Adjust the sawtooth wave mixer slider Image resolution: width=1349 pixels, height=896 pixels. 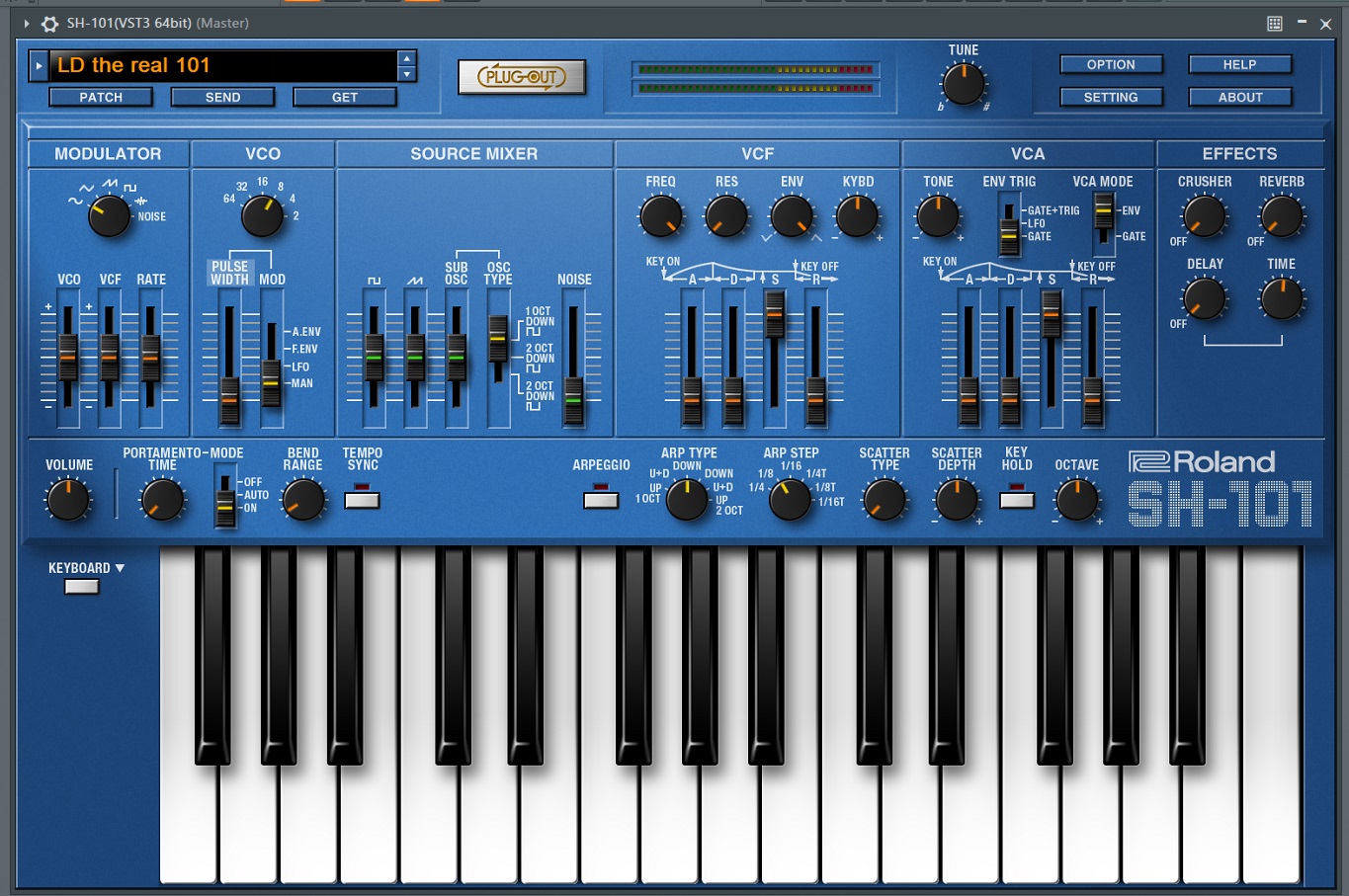[x=415, y=357]
